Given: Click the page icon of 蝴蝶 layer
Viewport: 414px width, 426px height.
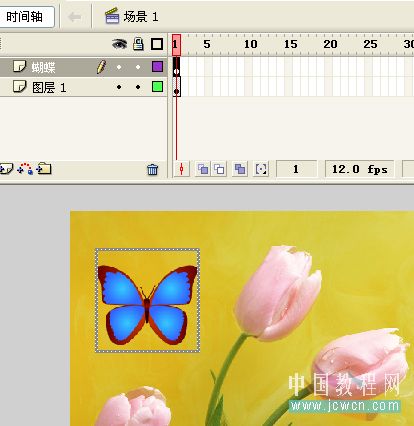Looking at the screenshot, I should coord(19,66).
